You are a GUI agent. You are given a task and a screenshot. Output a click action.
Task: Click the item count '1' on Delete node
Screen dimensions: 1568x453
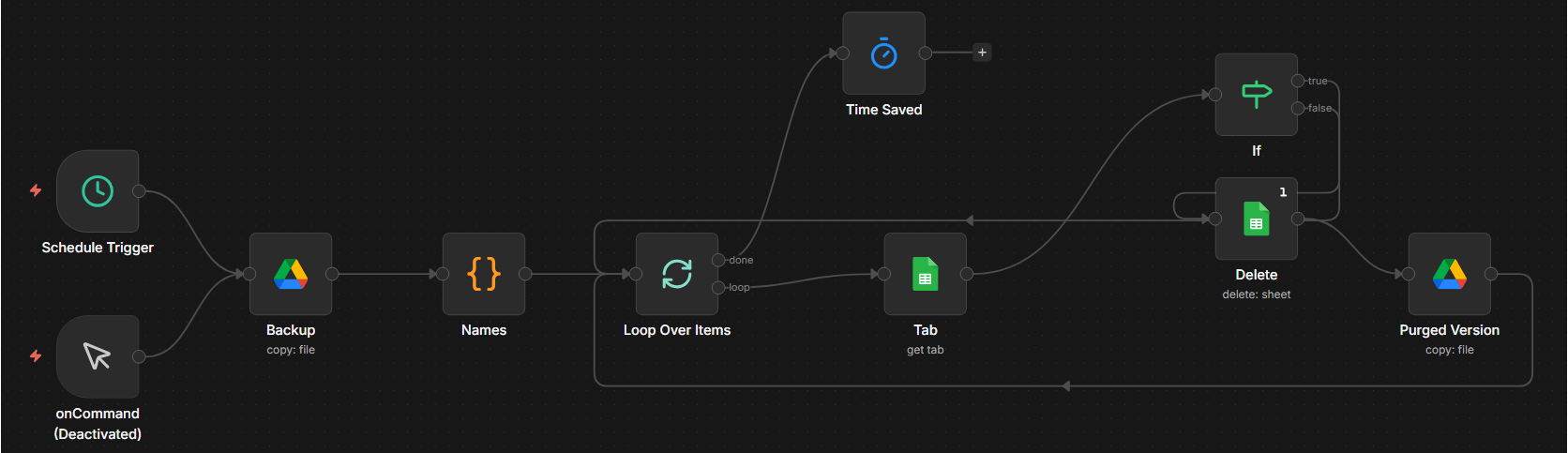[1283, 192]
